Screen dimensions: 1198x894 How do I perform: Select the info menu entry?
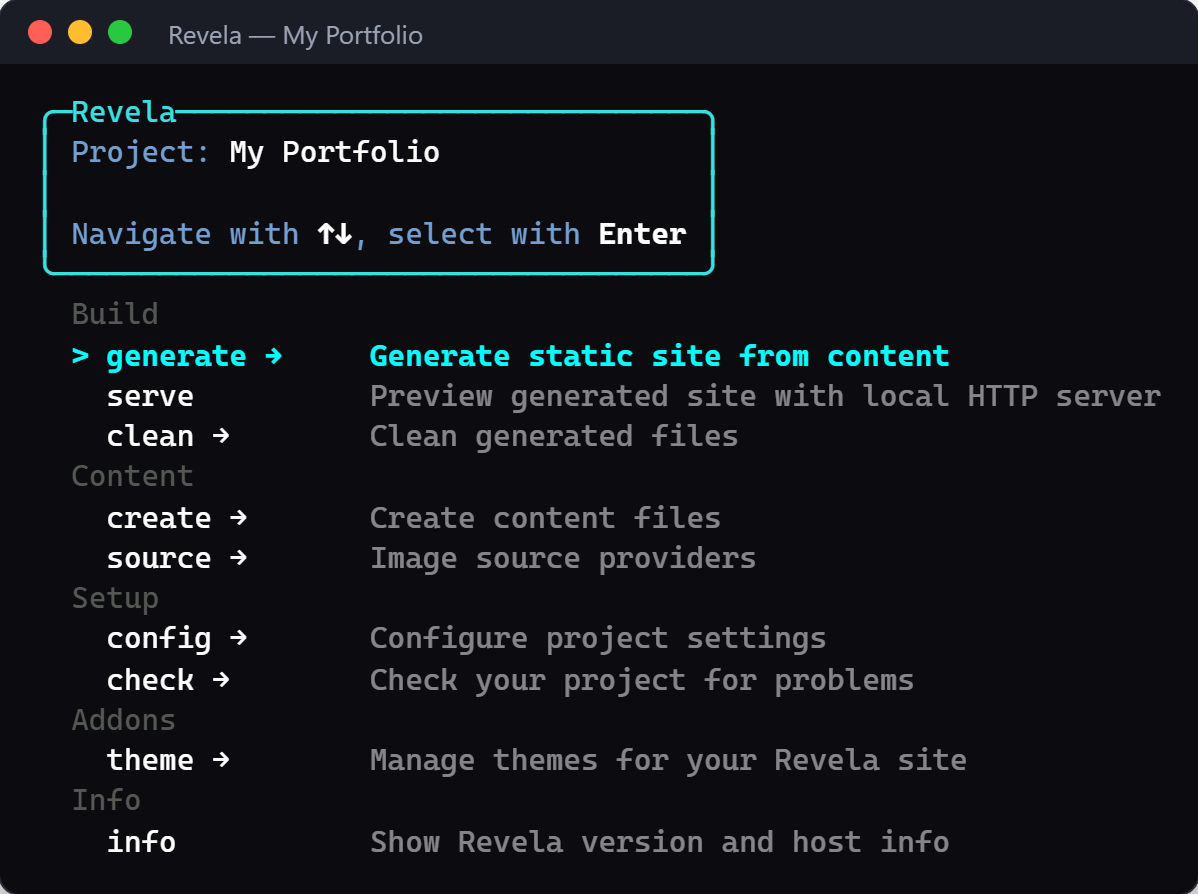[x=141, y=842]
